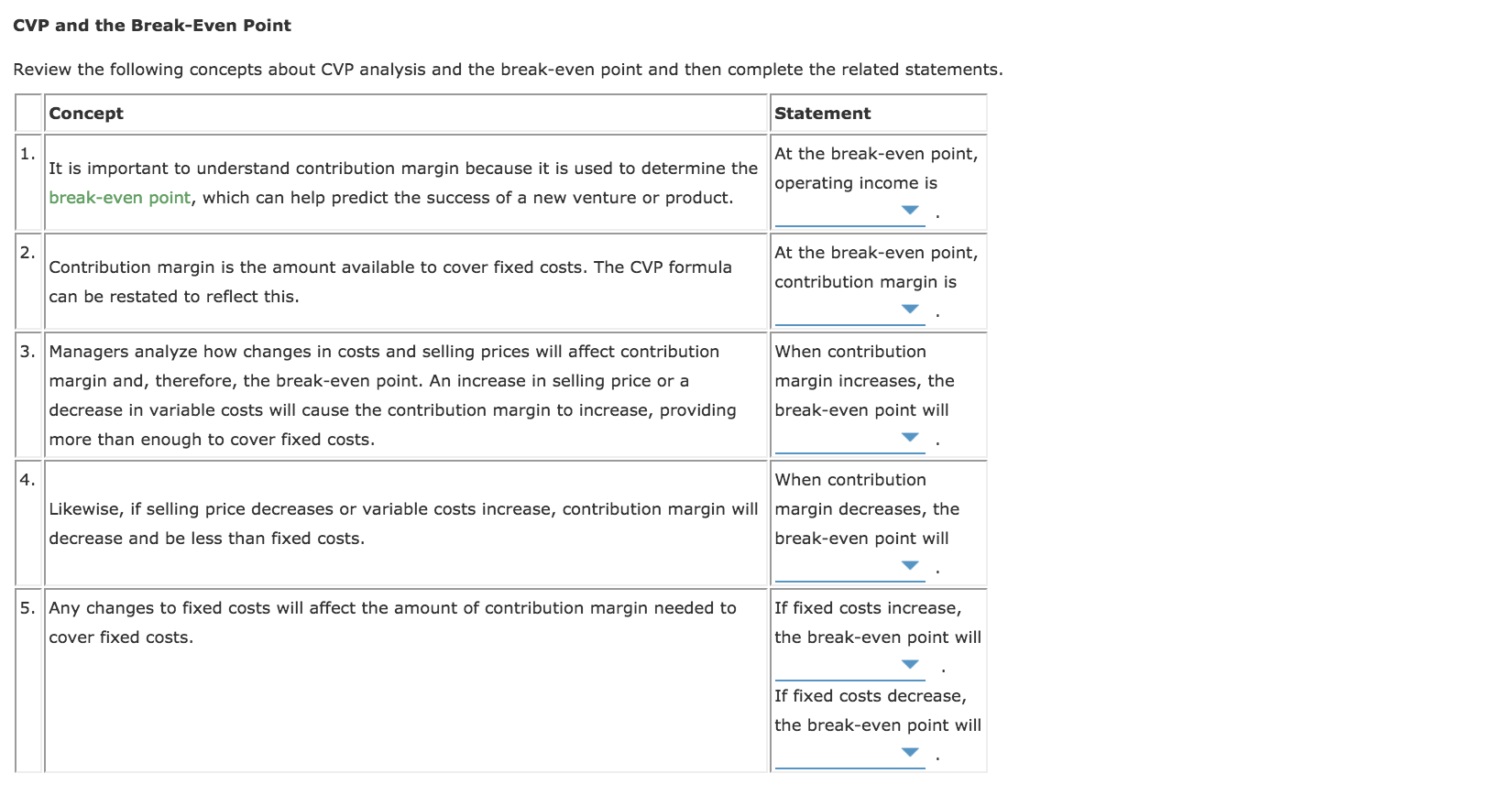The width and height of the screenshot is (1512, 806).
Task: Expand the break-even point dropdown in statement 3
Action: coord(910,439)
